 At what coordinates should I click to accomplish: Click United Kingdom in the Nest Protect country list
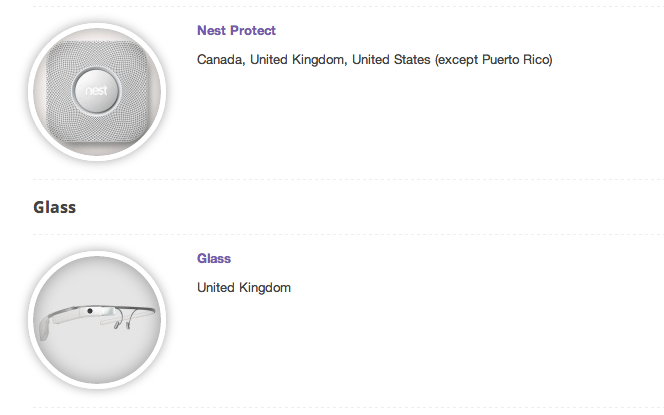pos(298,60)
